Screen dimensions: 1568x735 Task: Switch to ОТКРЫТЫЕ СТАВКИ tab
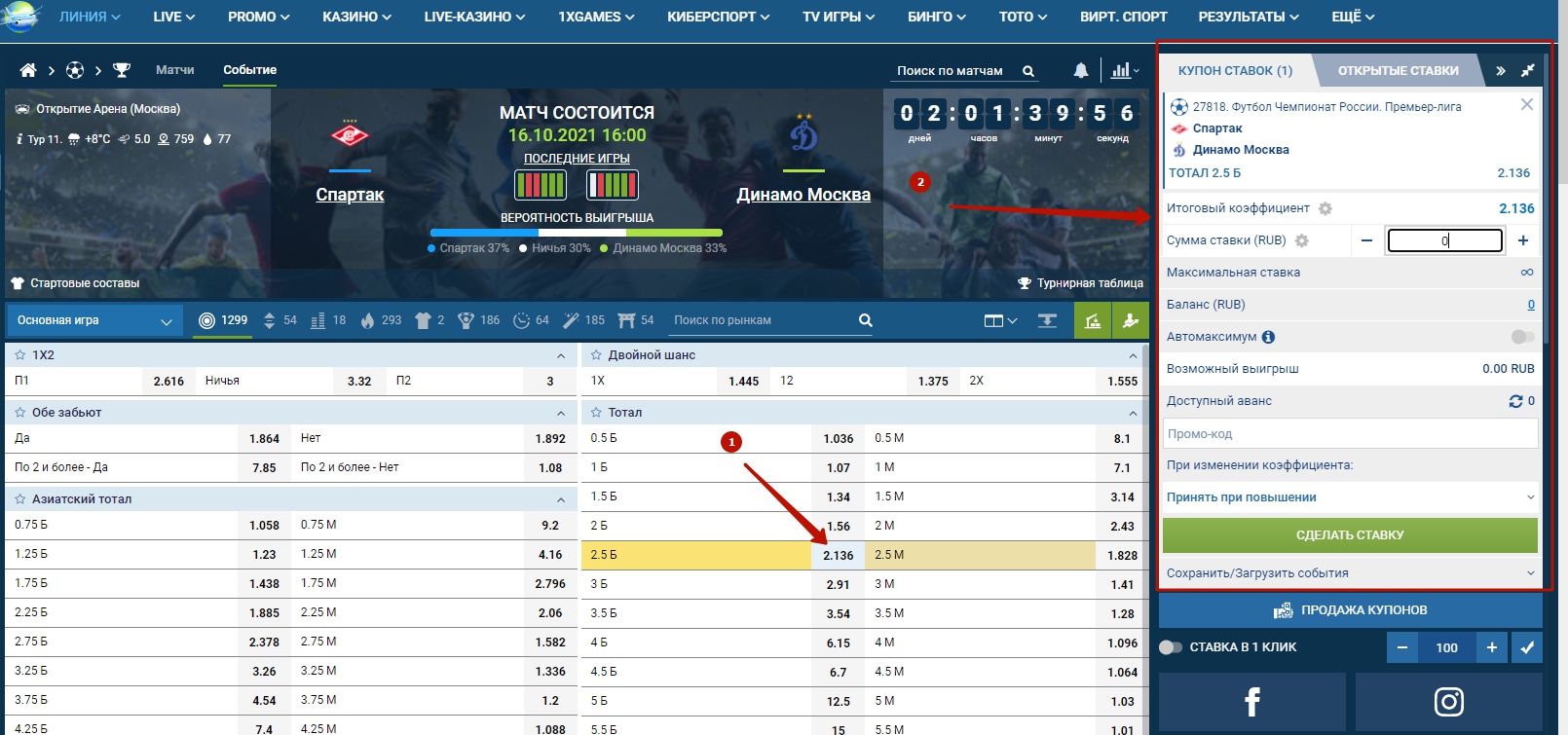[1398, 70]
